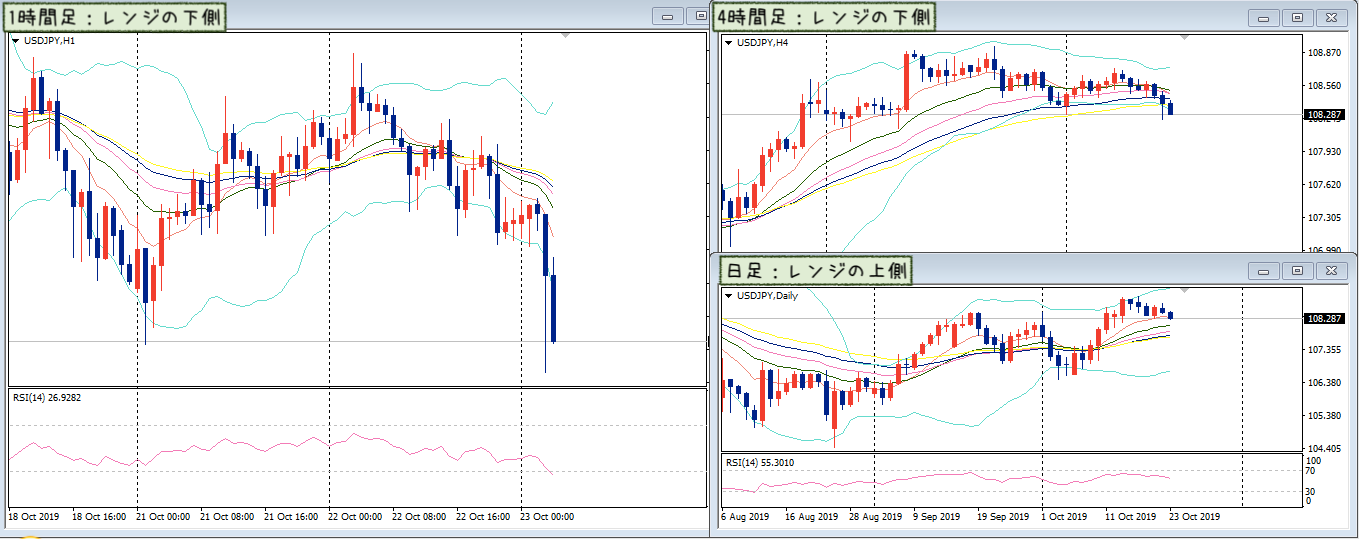Click the 21 Oct 16:00 time on H1 axis
This screenshot has height=539, width=1359.
pos(289,517)
